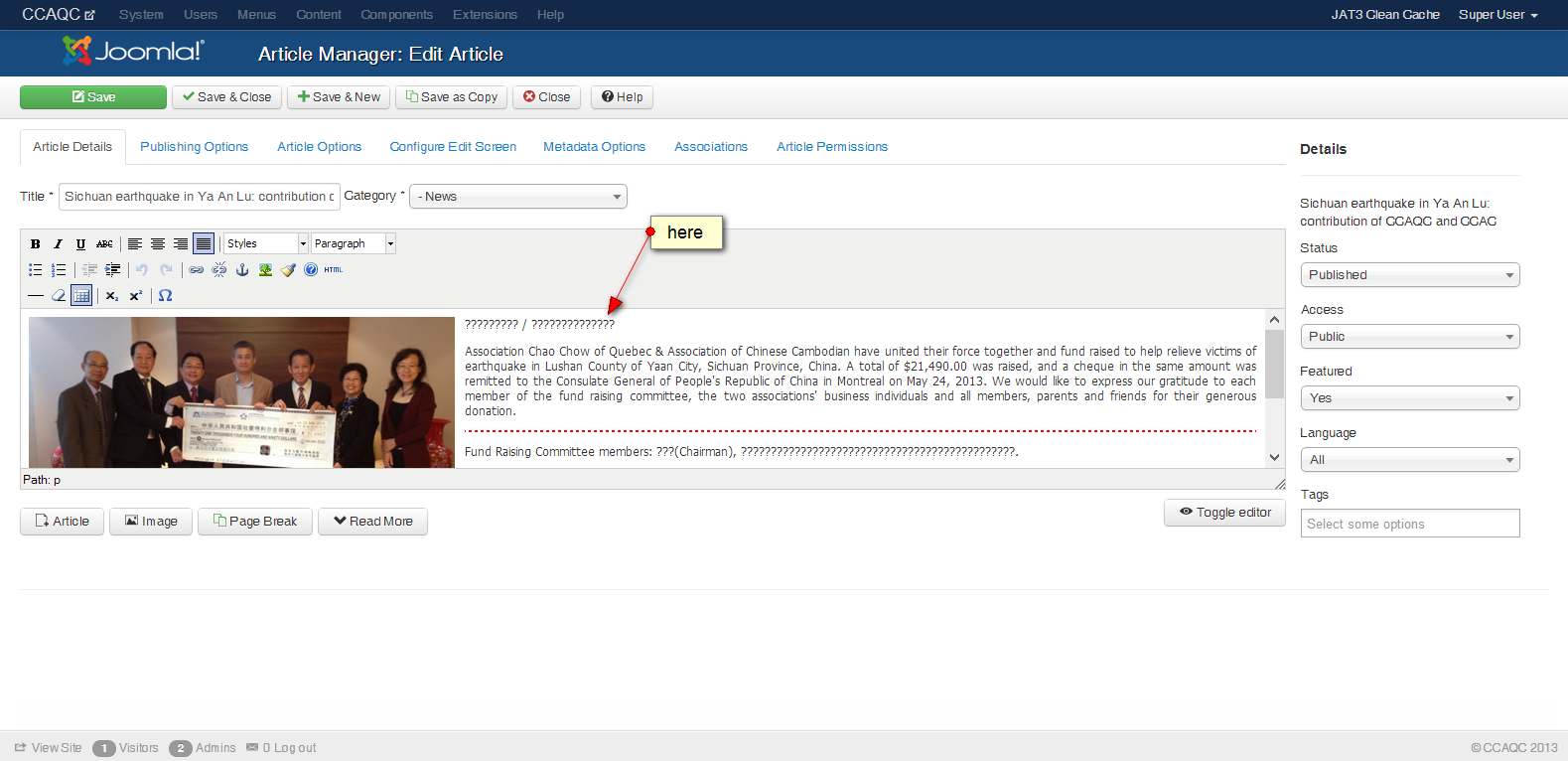Decrease the indent with Outdent

pos(89,269)
